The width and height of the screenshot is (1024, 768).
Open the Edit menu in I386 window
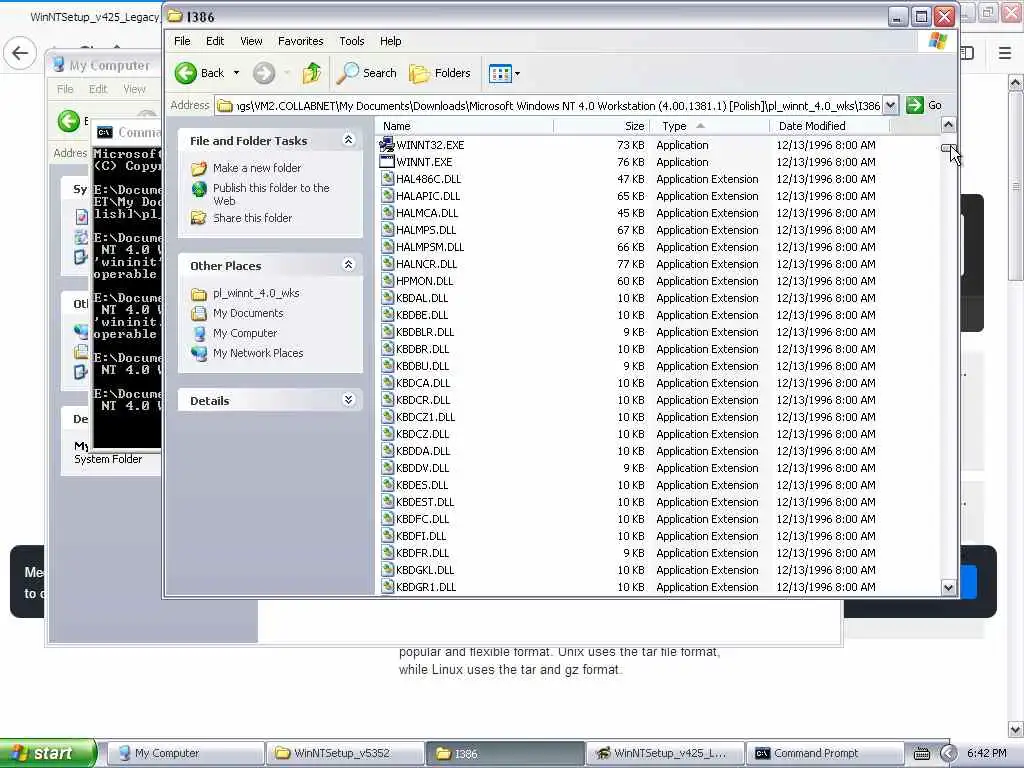(215, 41)
